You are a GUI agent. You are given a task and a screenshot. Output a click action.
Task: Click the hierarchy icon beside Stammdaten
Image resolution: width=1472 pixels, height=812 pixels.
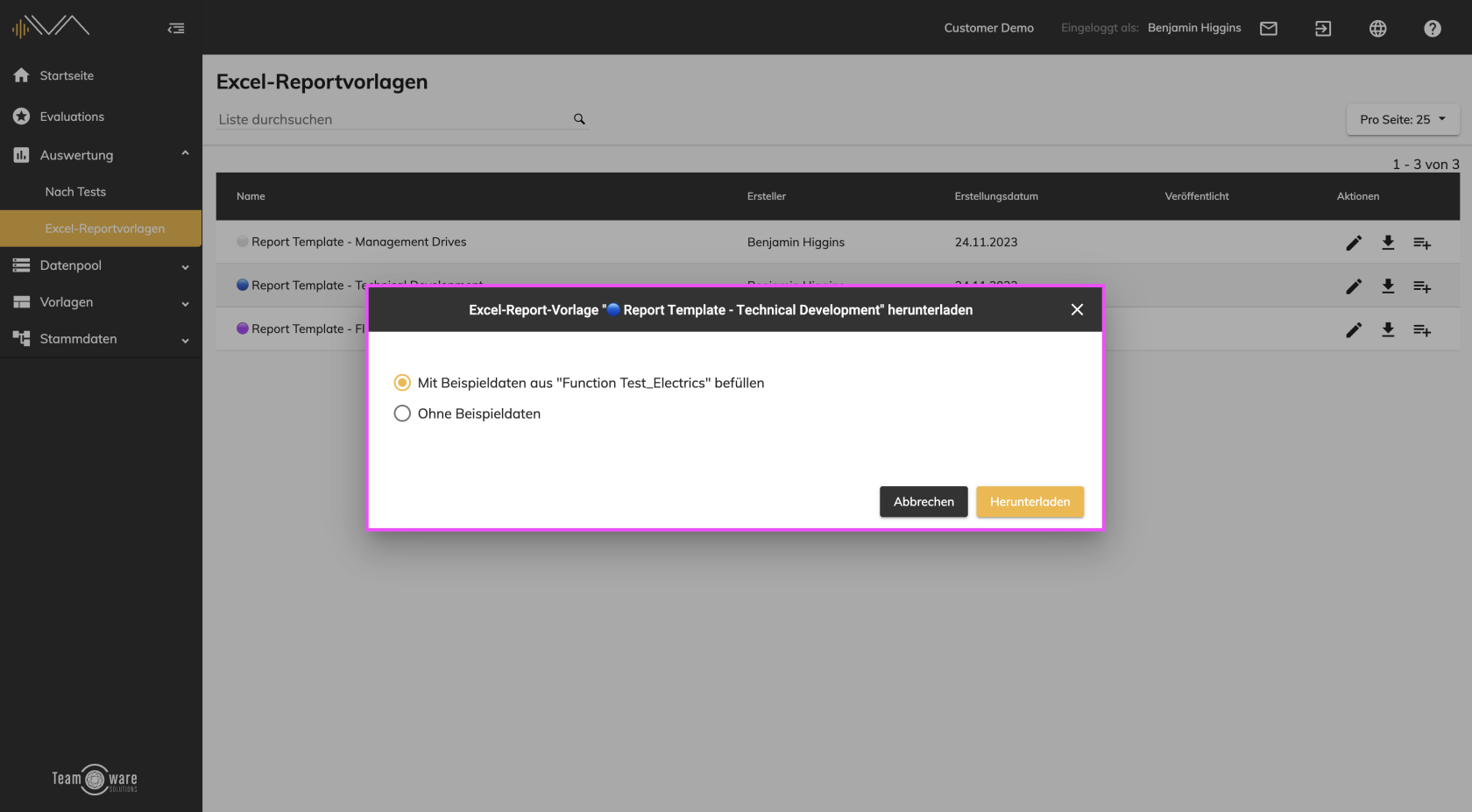(22, 338)
